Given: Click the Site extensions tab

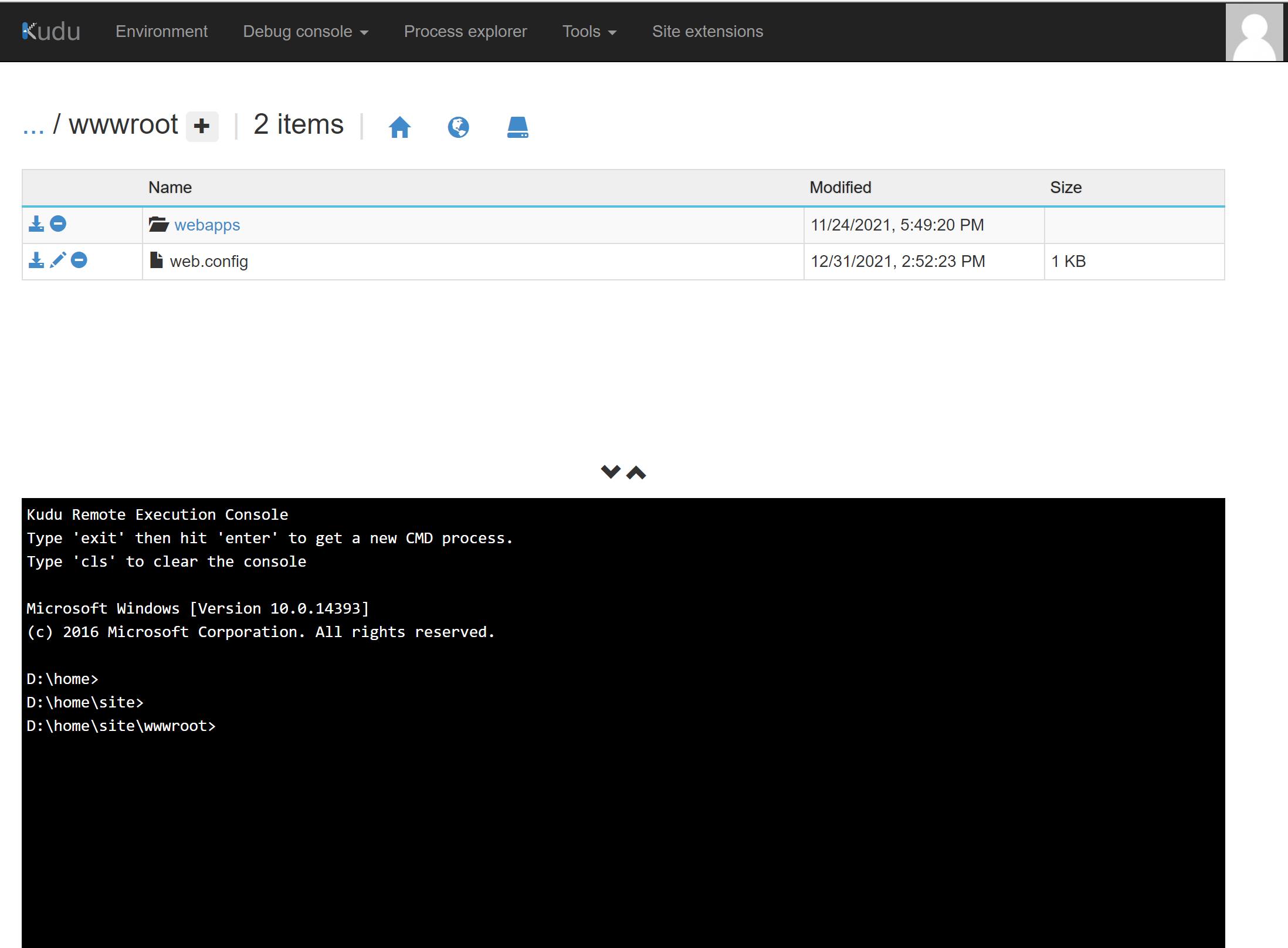Looking at the screenshot, I should click(x=707, y=31).
